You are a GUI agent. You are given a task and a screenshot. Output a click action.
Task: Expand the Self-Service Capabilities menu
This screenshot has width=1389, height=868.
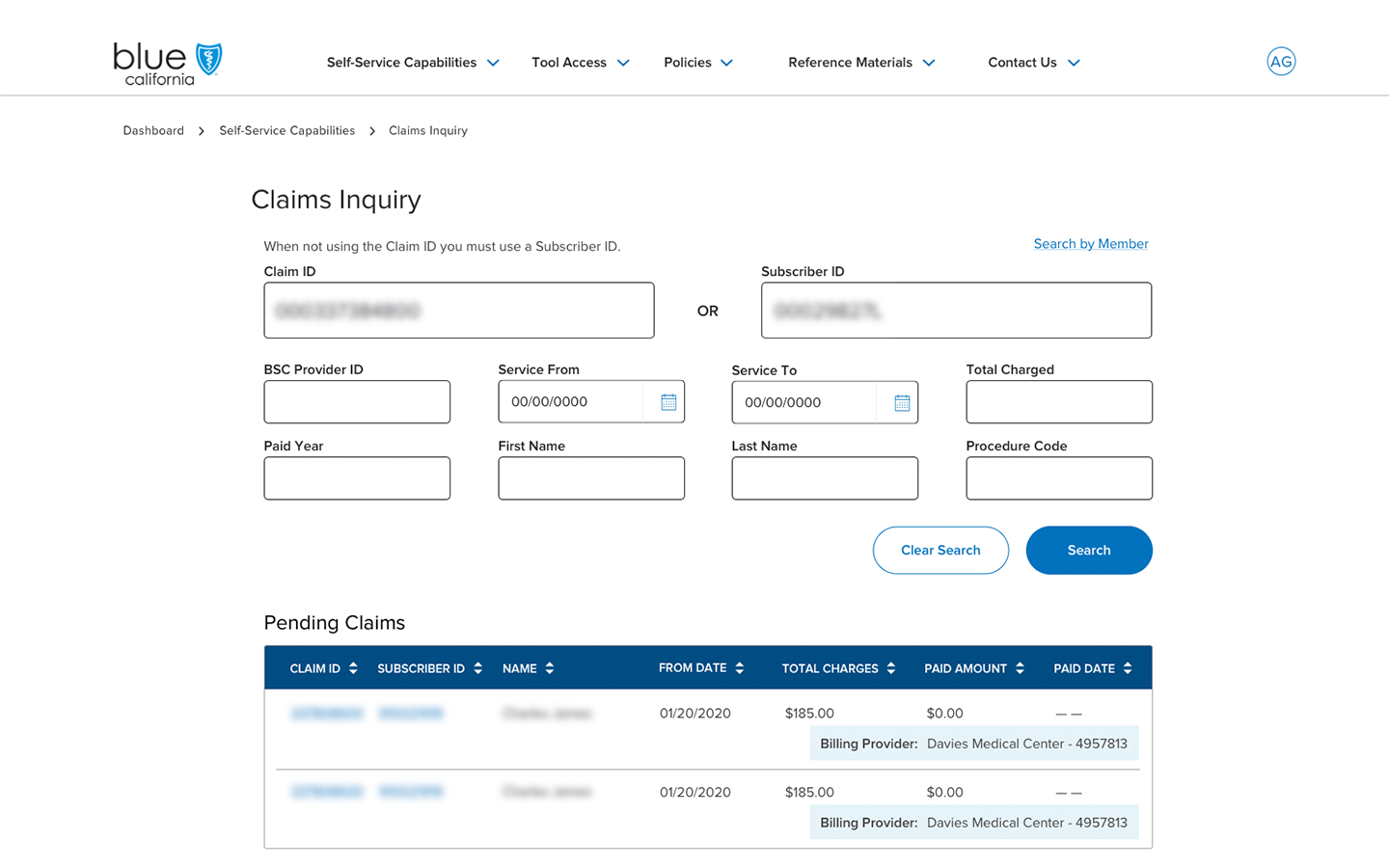pos(413,63)
